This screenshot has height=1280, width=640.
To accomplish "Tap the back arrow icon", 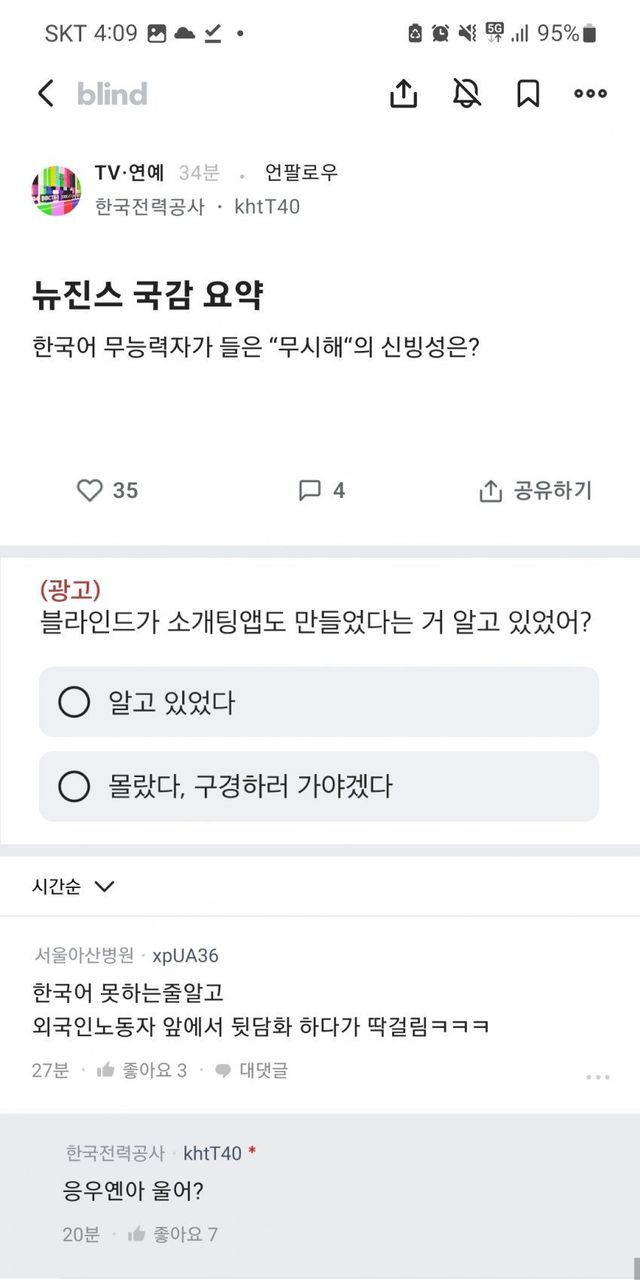I will pyautogui.click(x=46, y=94).
